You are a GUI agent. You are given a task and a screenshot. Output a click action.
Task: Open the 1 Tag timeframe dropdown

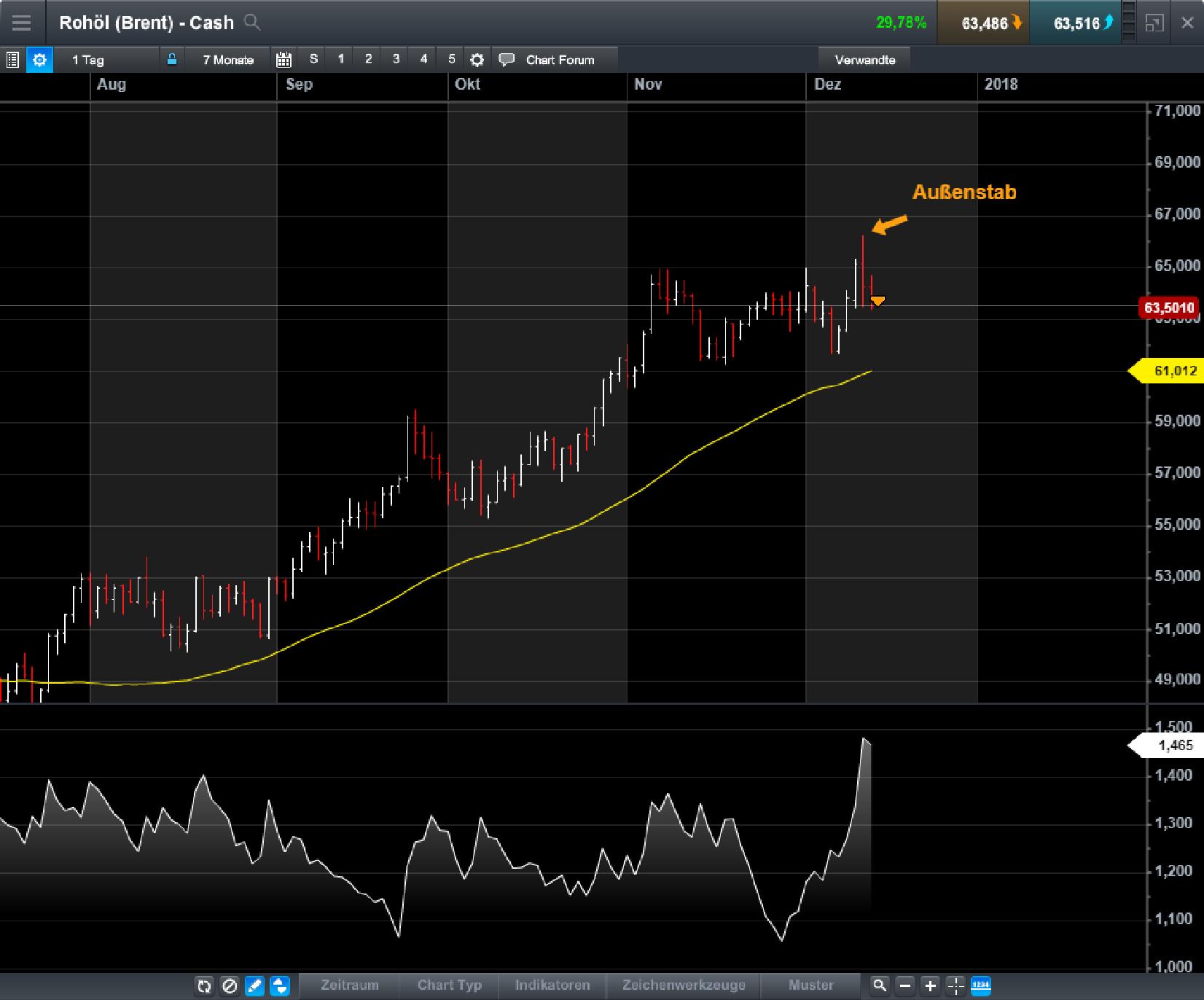pos(87,60)
